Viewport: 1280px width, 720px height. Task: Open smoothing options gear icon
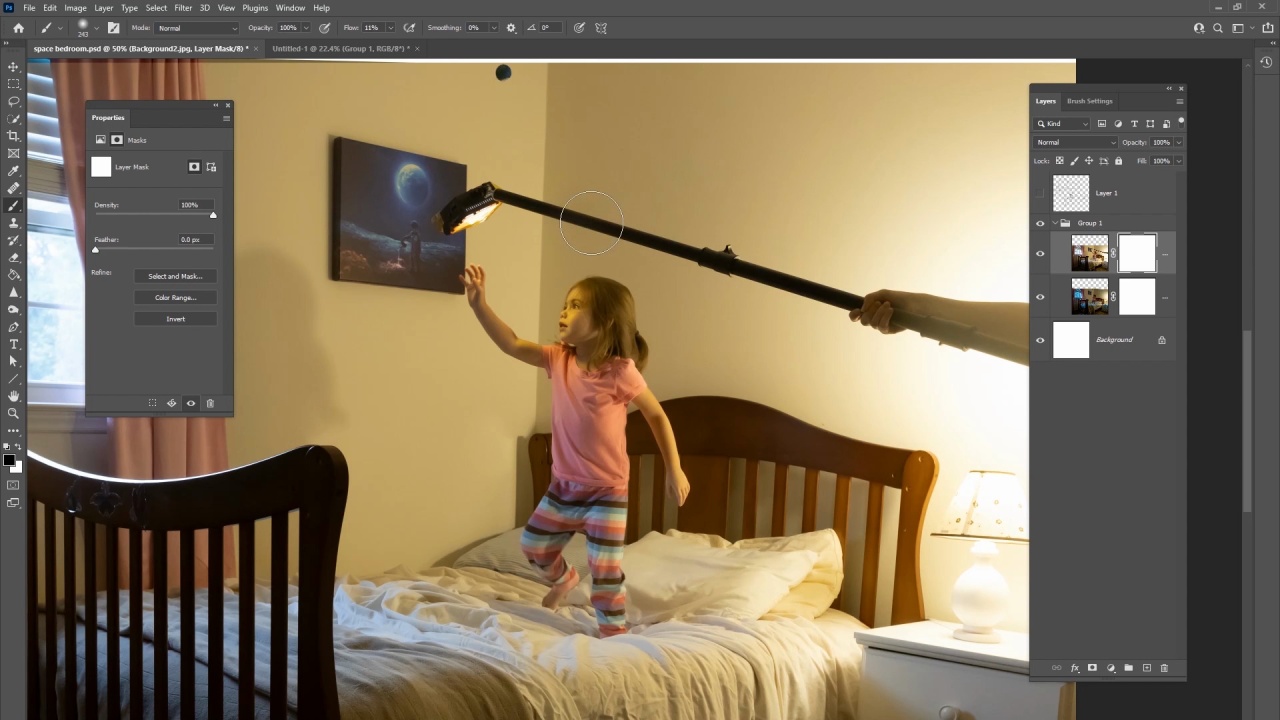click(x=511, y=28)
